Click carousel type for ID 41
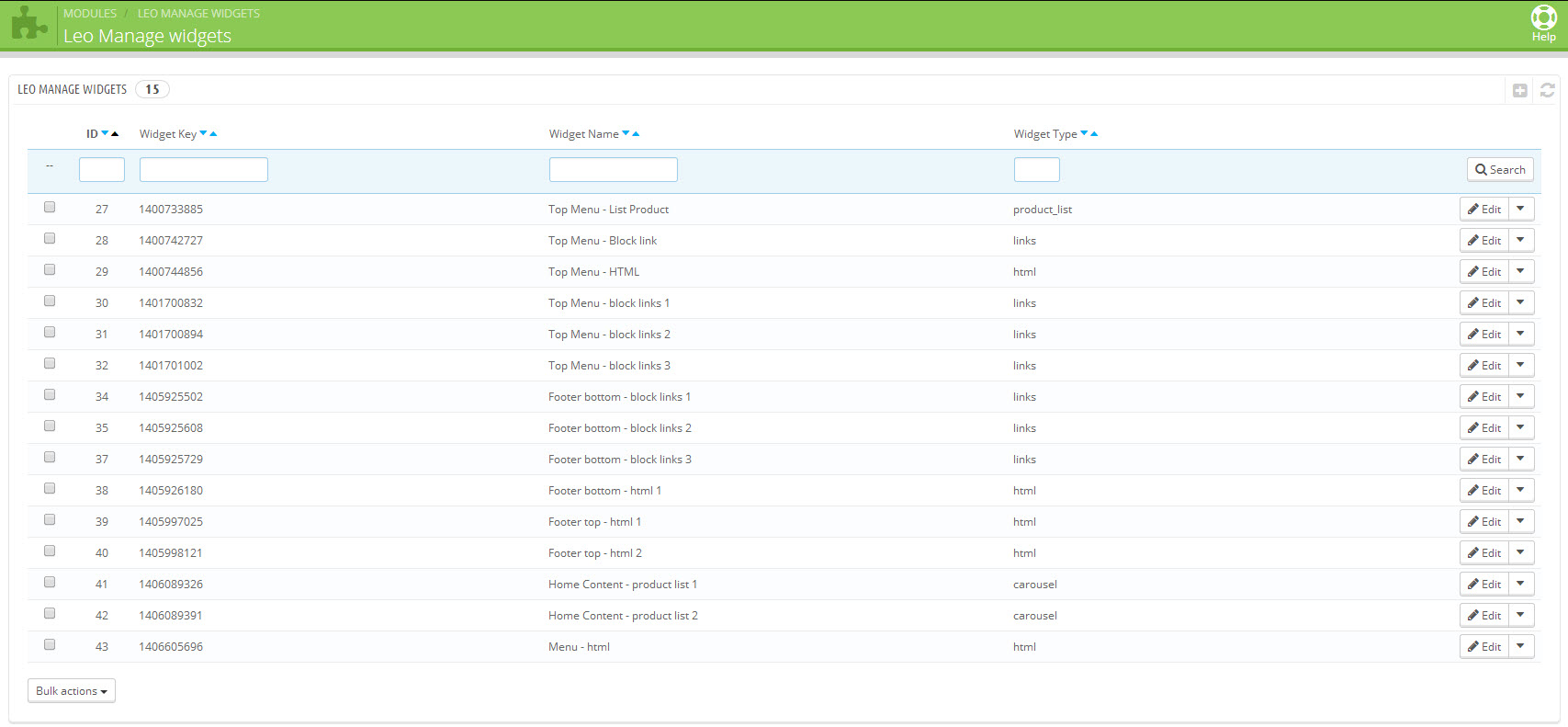The height and width of the screenshot is (727, 1568). click(1035, 585)
